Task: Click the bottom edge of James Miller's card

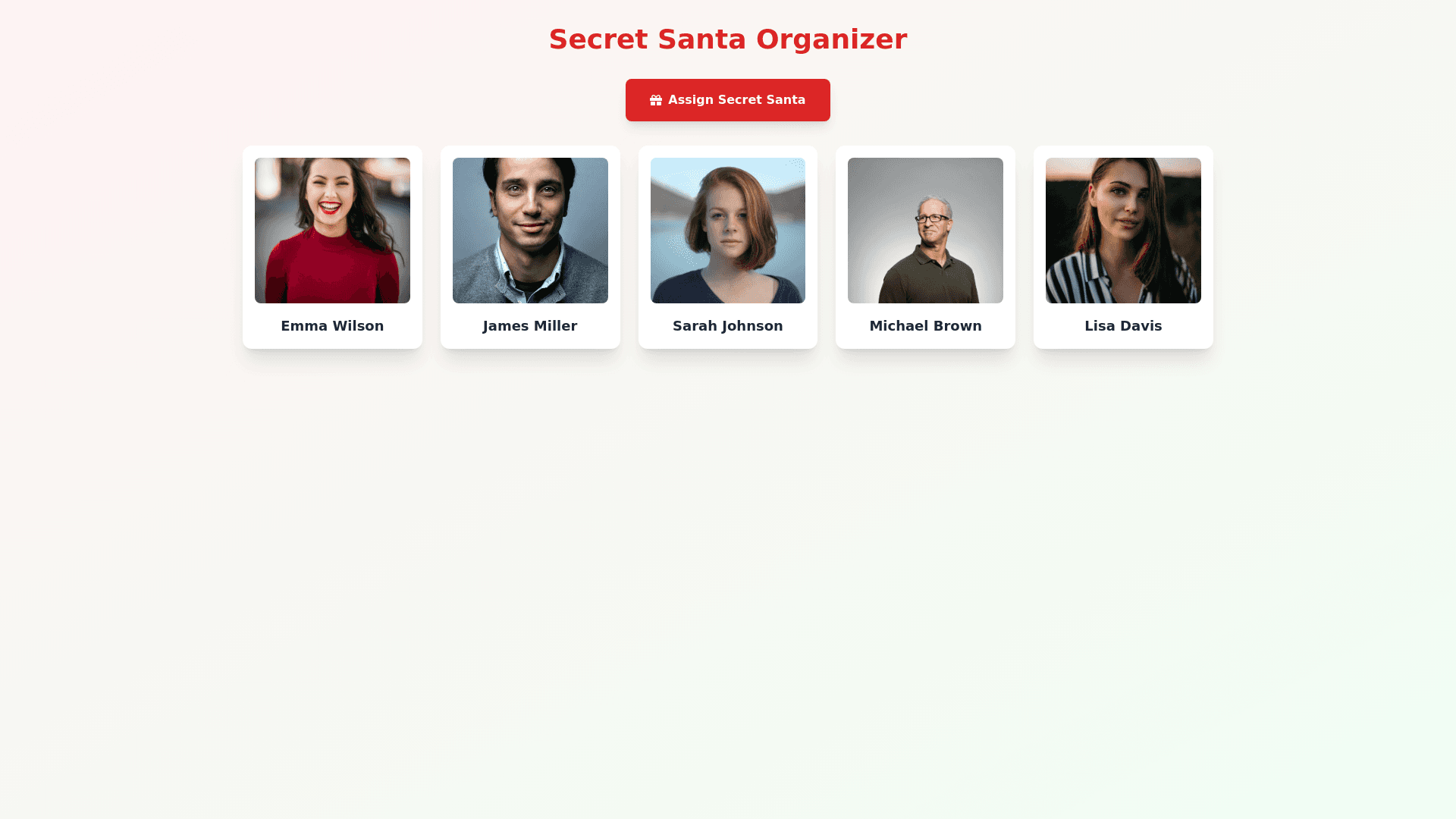Action: coord(530,347)
